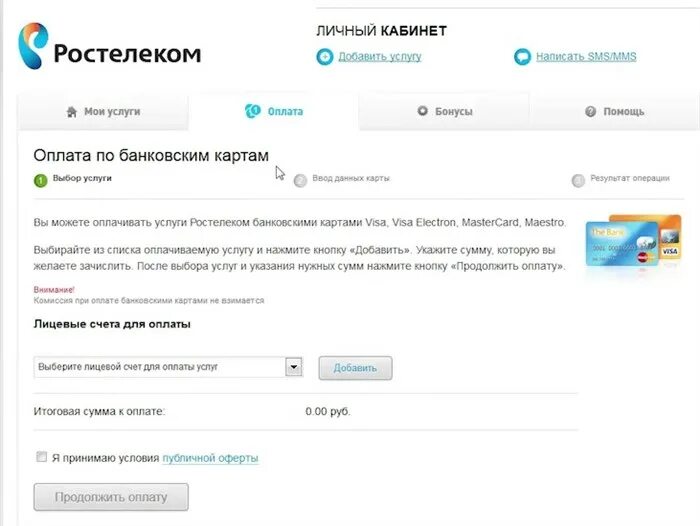Viewport: 700px width, 526px height.
Task: Go to the Мои услуги tab
Action: (x=103, y=112)
